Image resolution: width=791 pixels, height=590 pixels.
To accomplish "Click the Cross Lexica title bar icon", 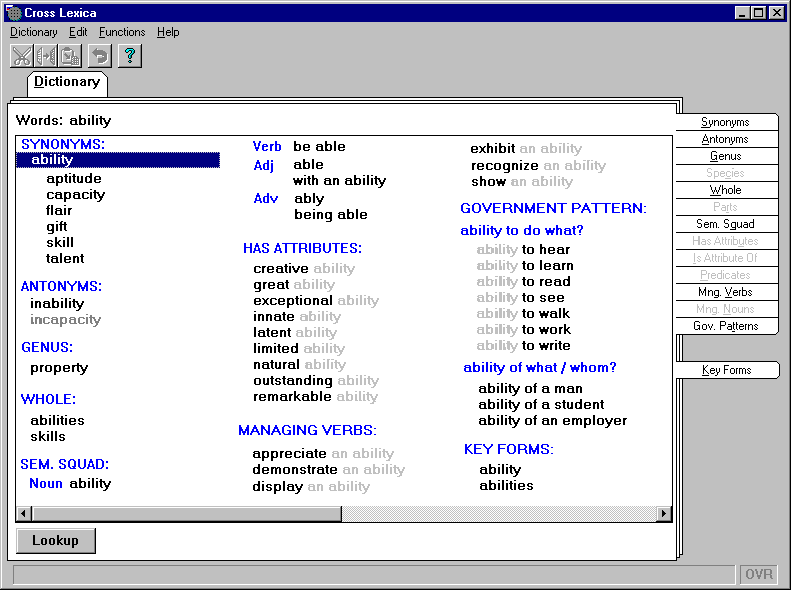I will [x=13, y=13].
